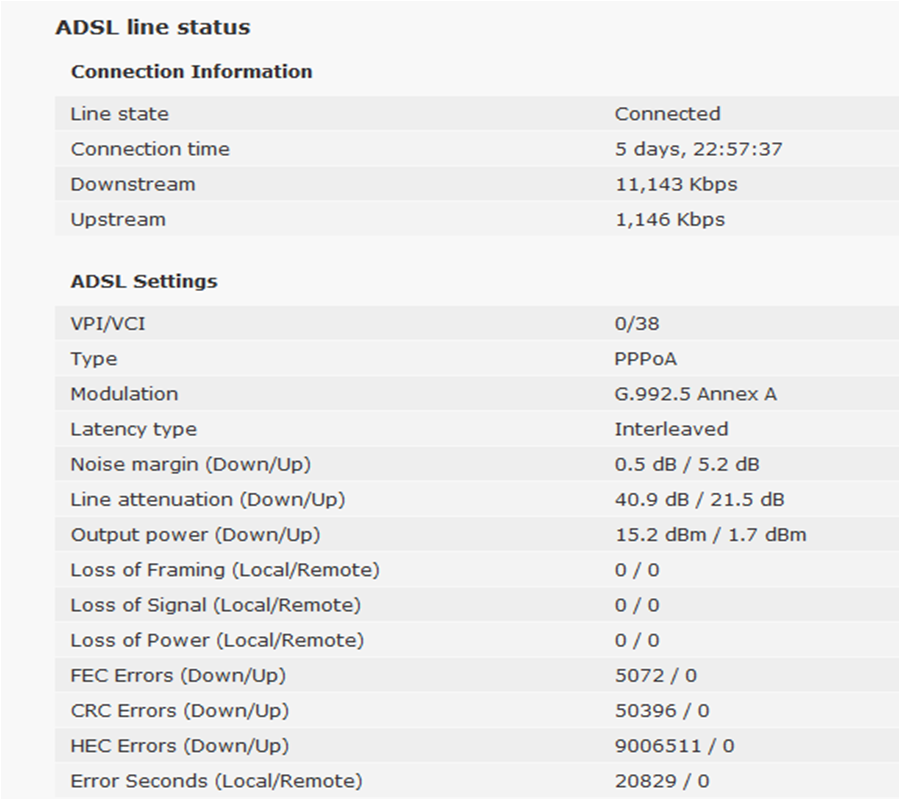Click the 'Connection Information' section title

click(192, 72)
